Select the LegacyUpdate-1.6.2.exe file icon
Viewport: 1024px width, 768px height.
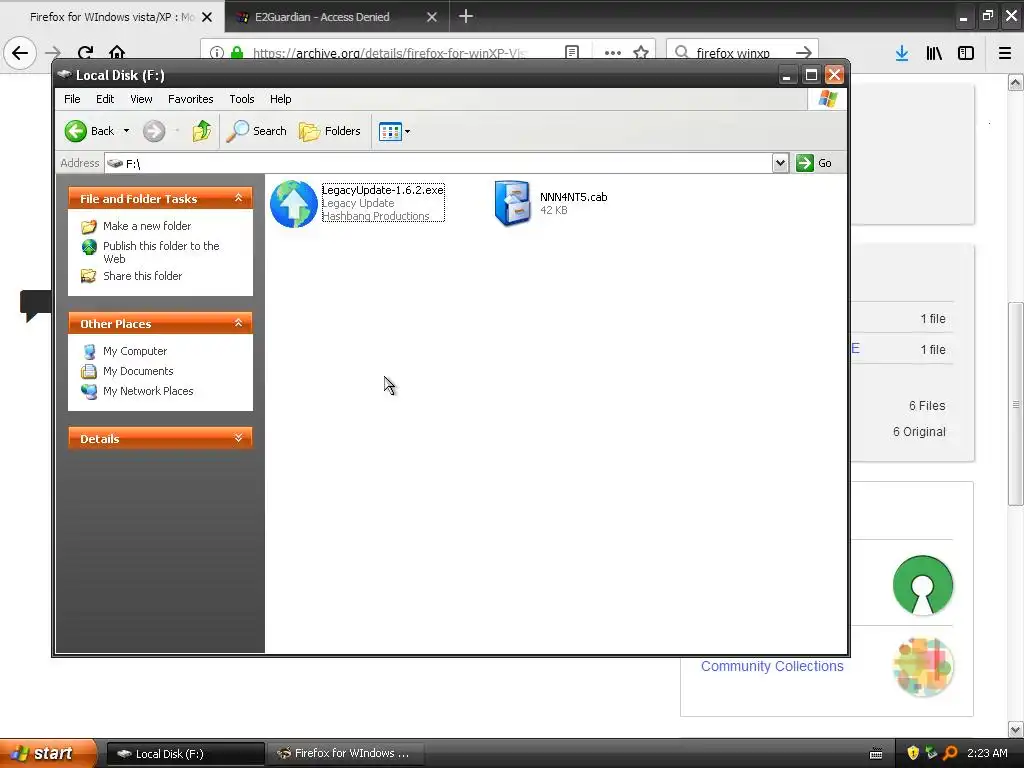click(294, 204)
